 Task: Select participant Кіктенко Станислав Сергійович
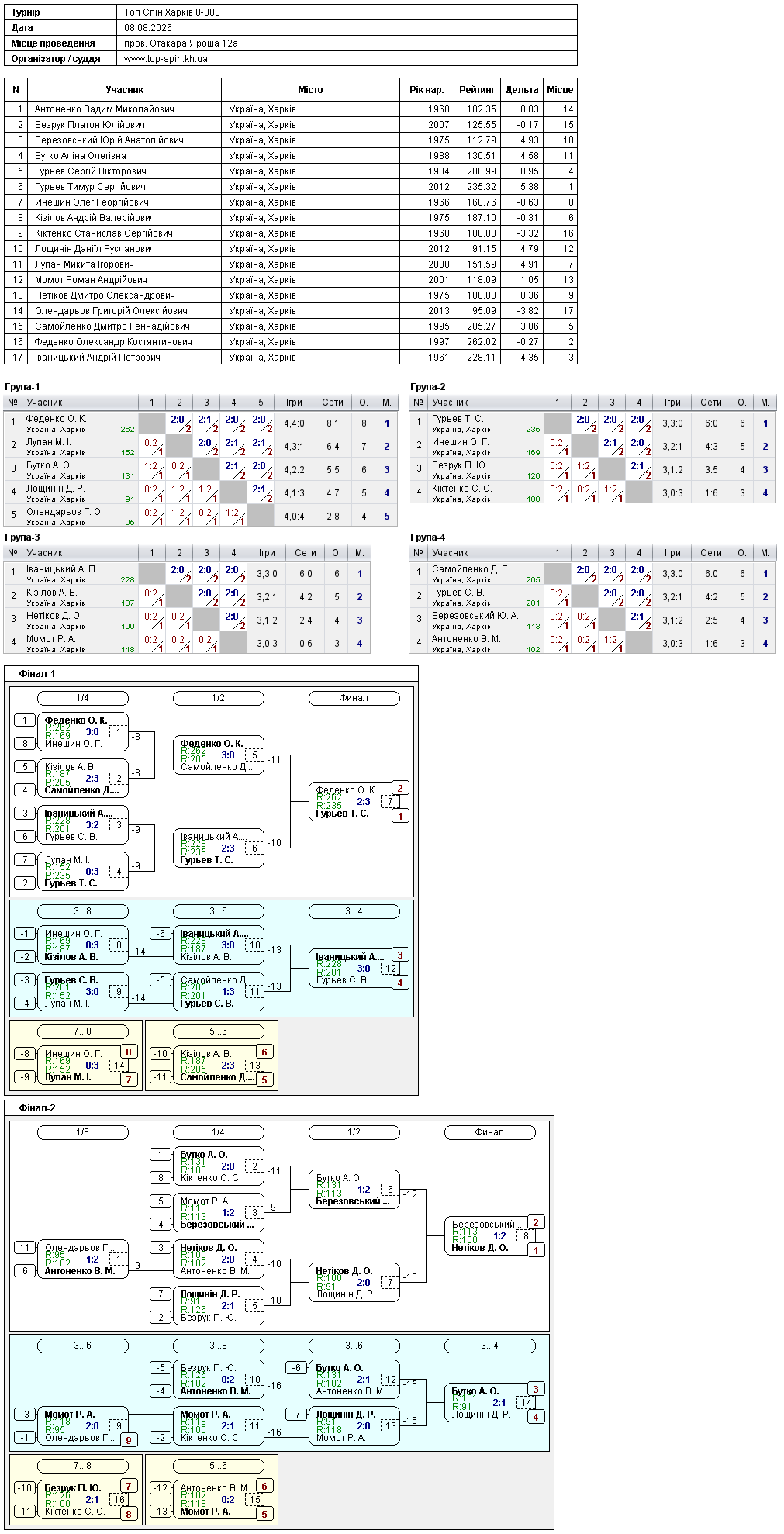103,233
